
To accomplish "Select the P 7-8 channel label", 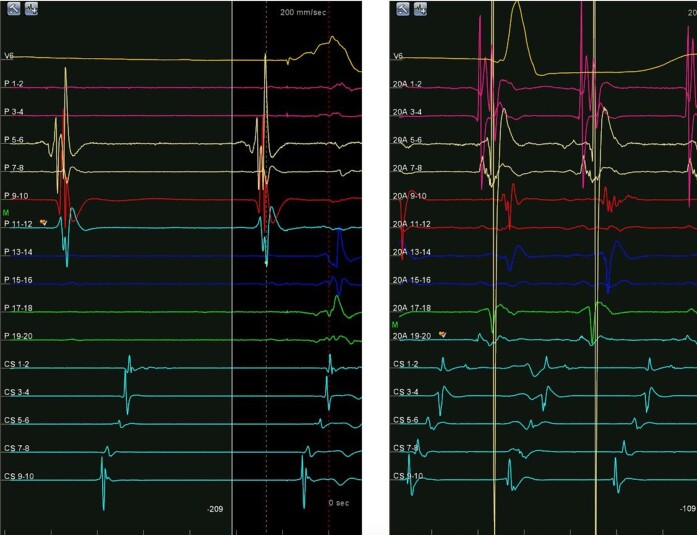I will 14,168.
